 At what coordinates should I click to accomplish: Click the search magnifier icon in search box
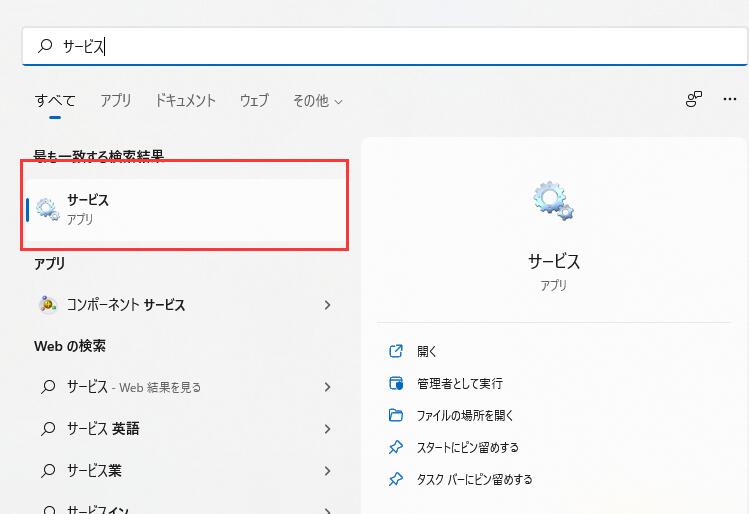click(x=45, y=46)
